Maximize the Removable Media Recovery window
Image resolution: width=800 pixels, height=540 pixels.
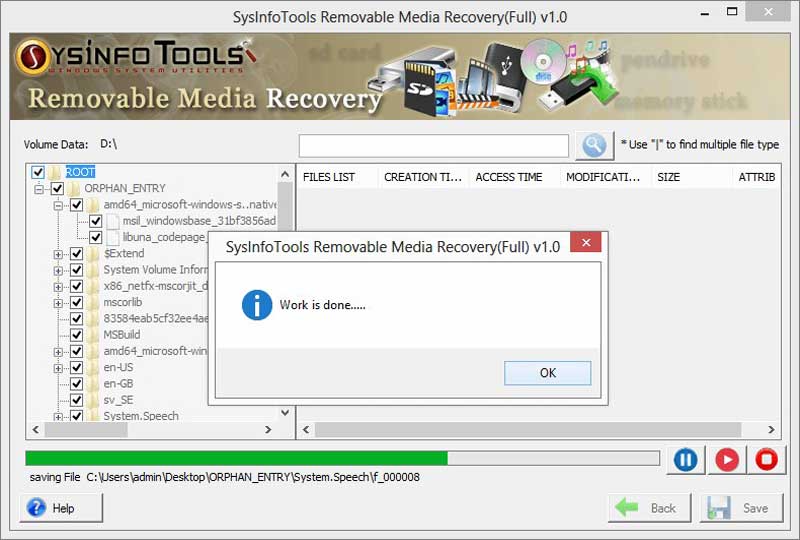[x=732, y=12]
